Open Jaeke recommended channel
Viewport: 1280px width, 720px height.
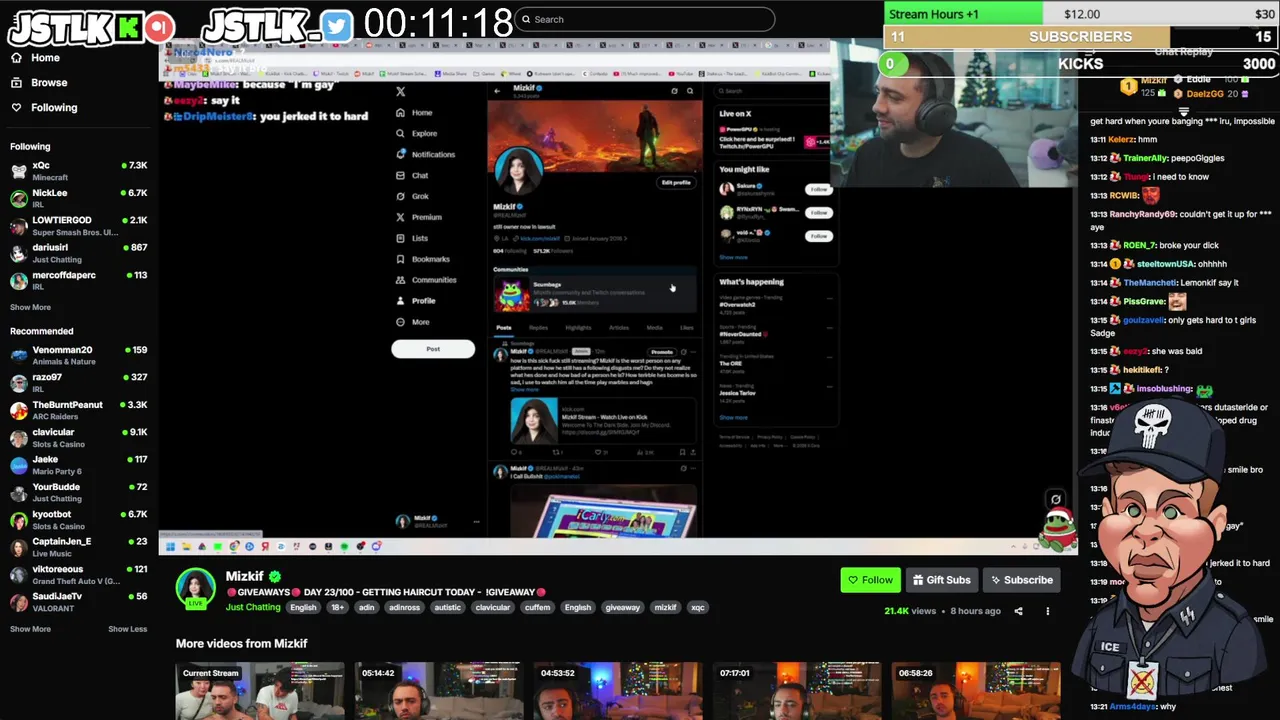78,465
